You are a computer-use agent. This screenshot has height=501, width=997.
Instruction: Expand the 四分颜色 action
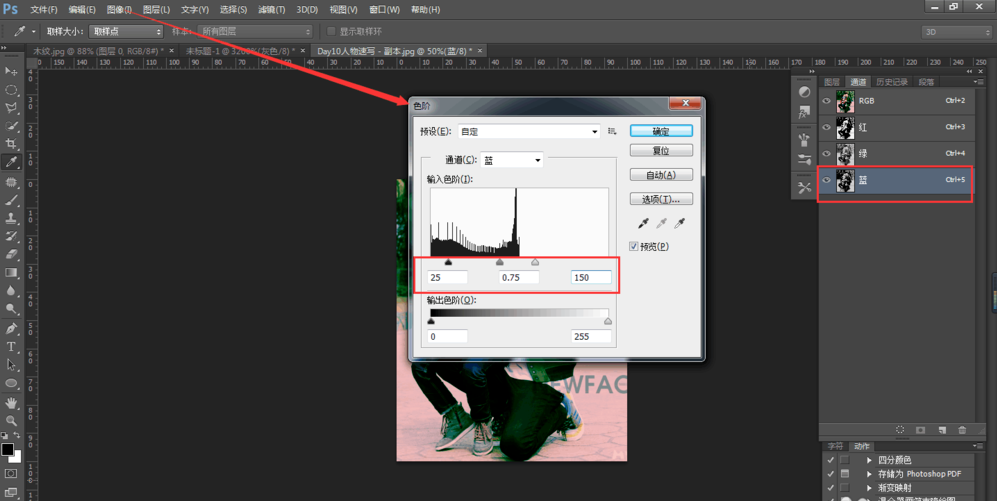click(x=869, y=460)
